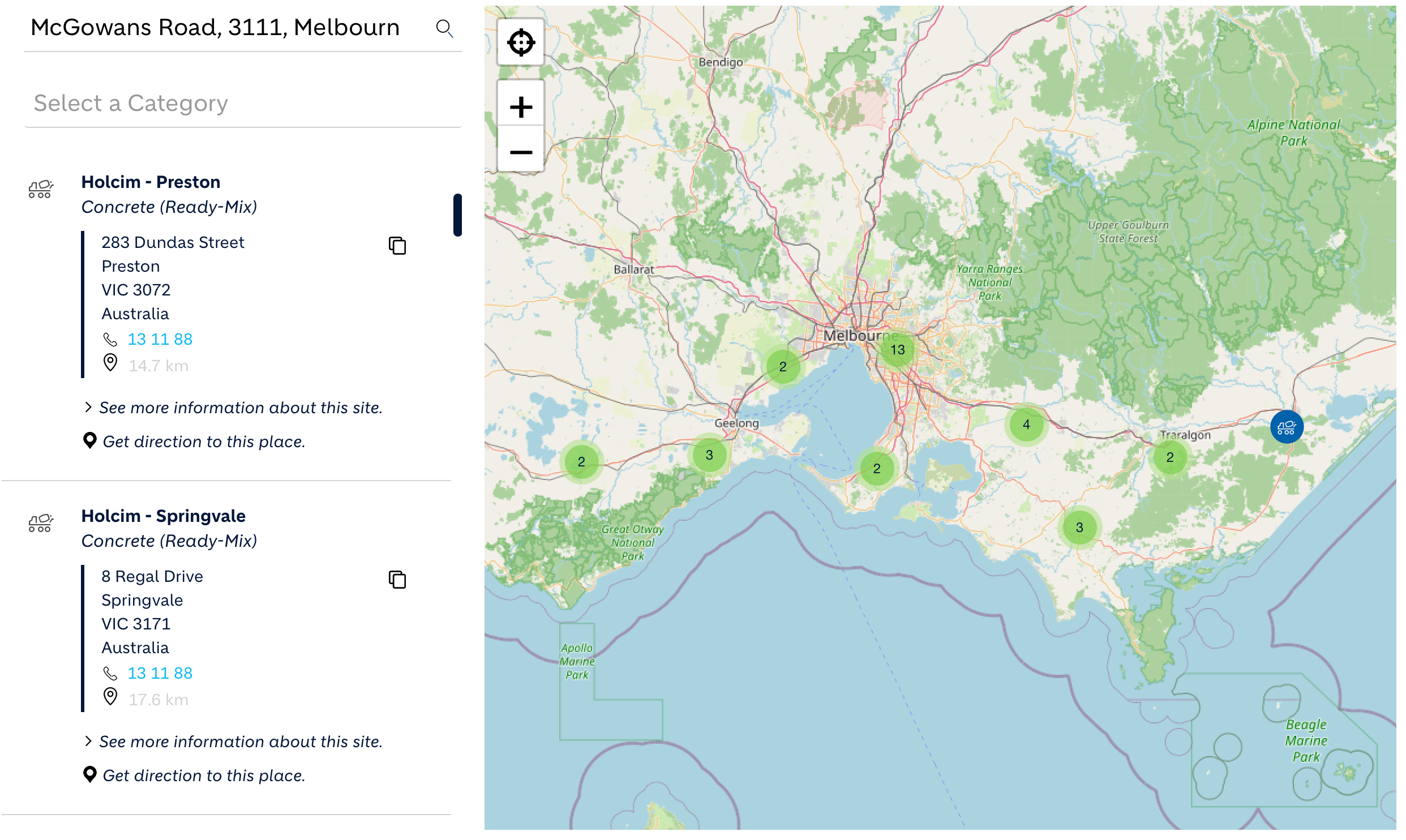This screenshot has width=1406, height=840.
Task: Open the 3-site cluster in South Gippsland
Action: (1079, 528)
